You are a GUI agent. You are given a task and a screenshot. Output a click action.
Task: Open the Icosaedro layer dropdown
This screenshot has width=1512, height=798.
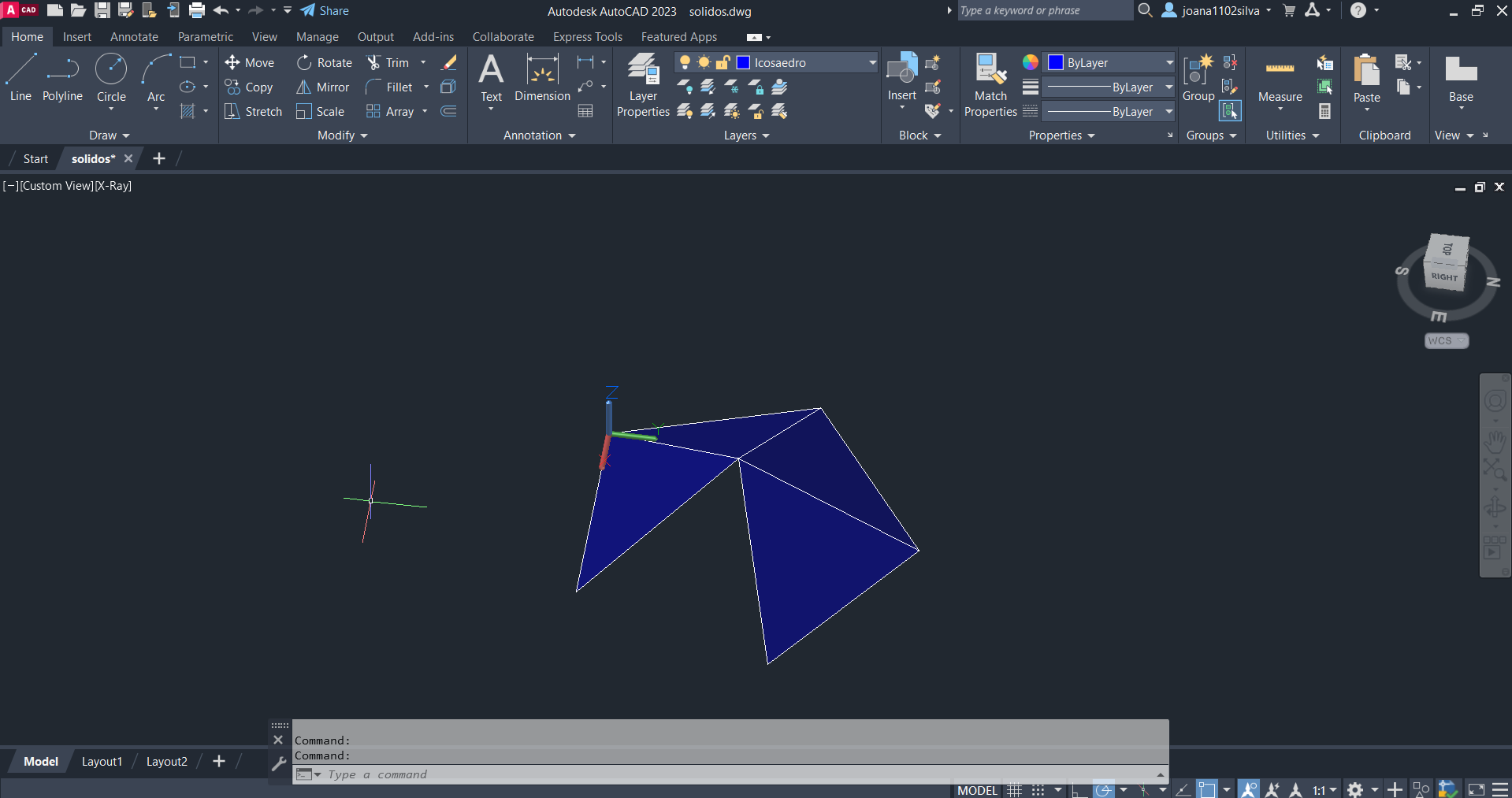click(x=872, y=63)
